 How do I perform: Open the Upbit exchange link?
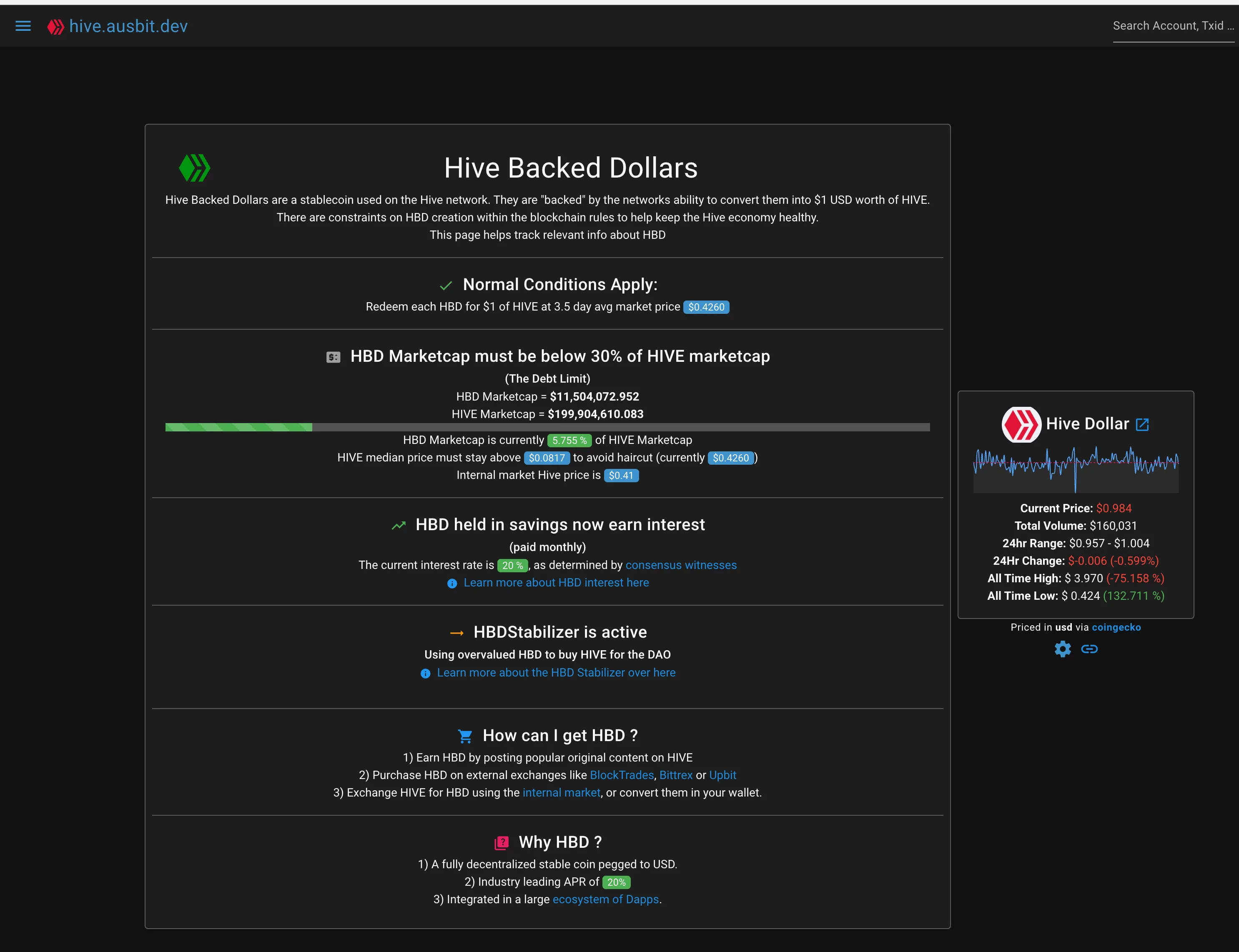click(x=722, y=775)
